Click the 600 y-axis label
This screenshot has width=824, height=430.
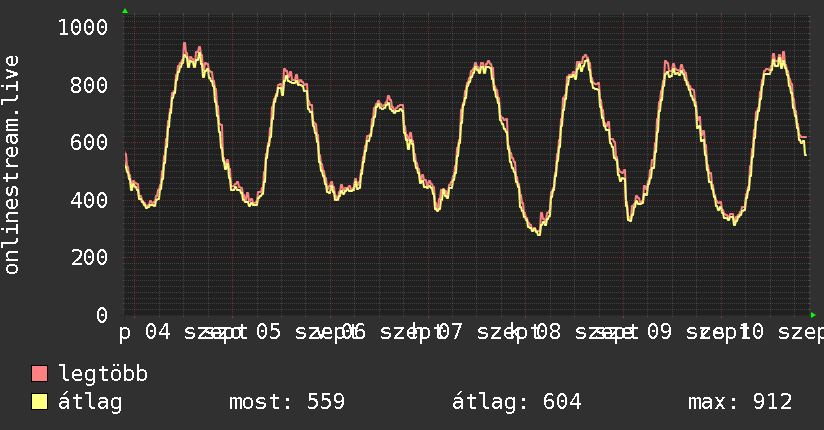[89, 142]
